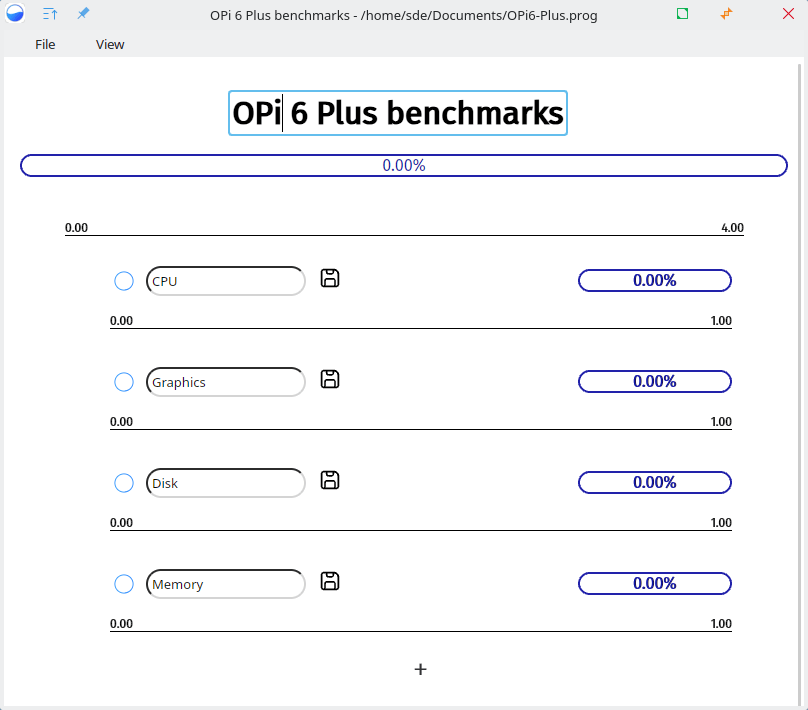This screenshot has height=710, width=808.
Task: Click the save icon next to CPU
Action: pyautogui.click(x=330, y=278)
